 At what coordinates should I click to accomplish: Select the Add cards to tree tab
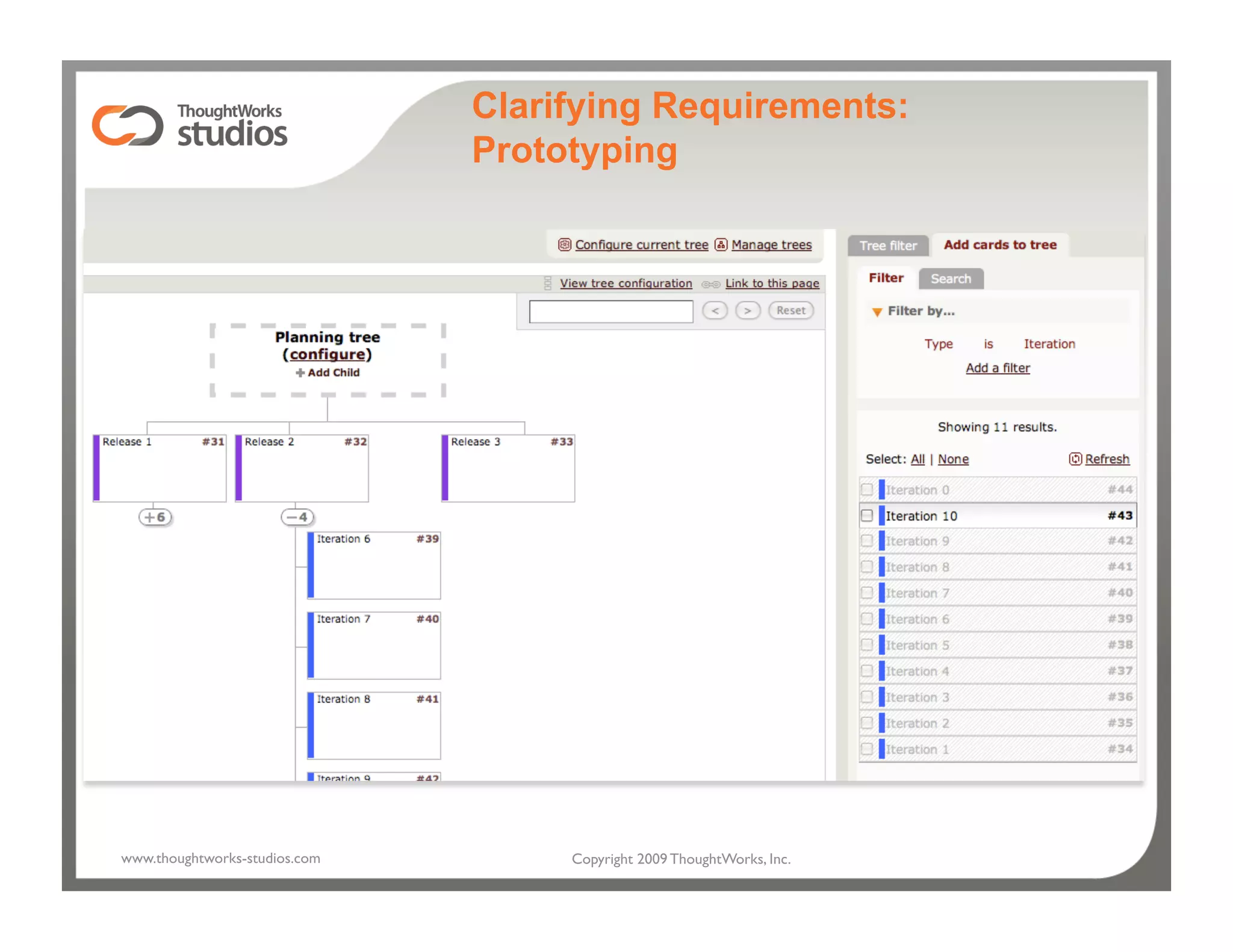(1000, 245)
